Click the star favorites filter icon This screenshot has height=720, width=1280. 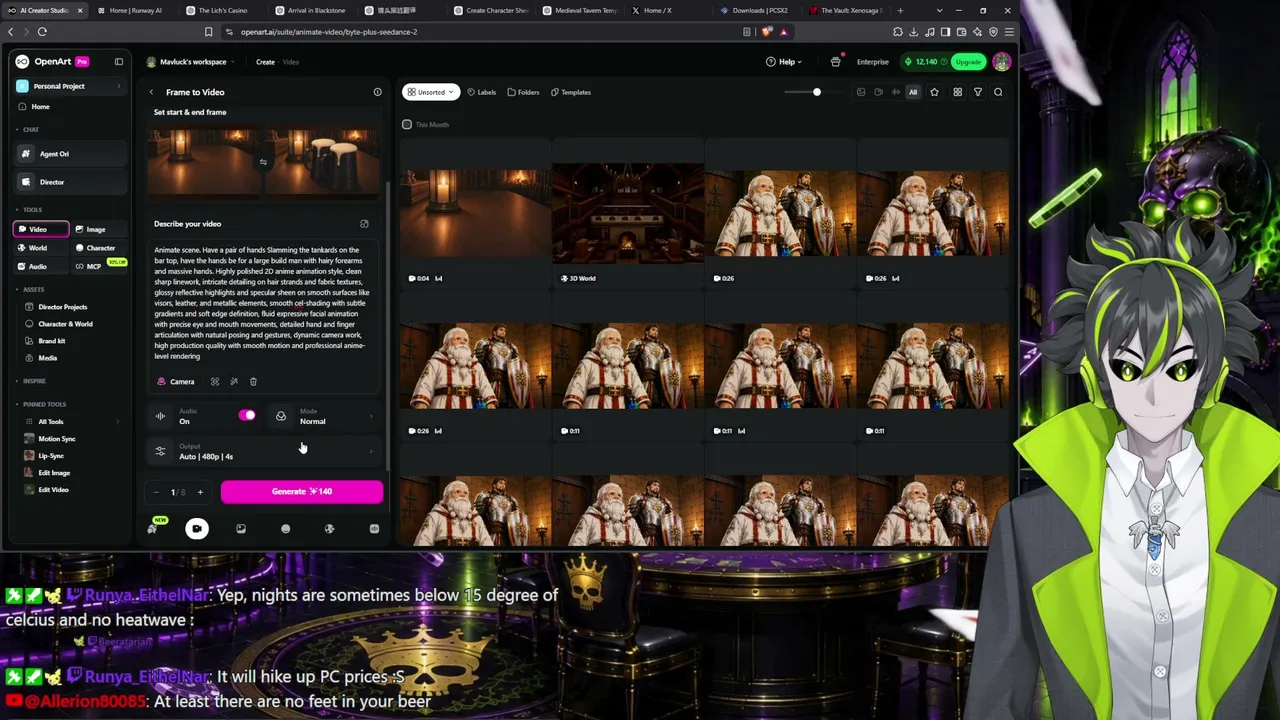[934, 92]
